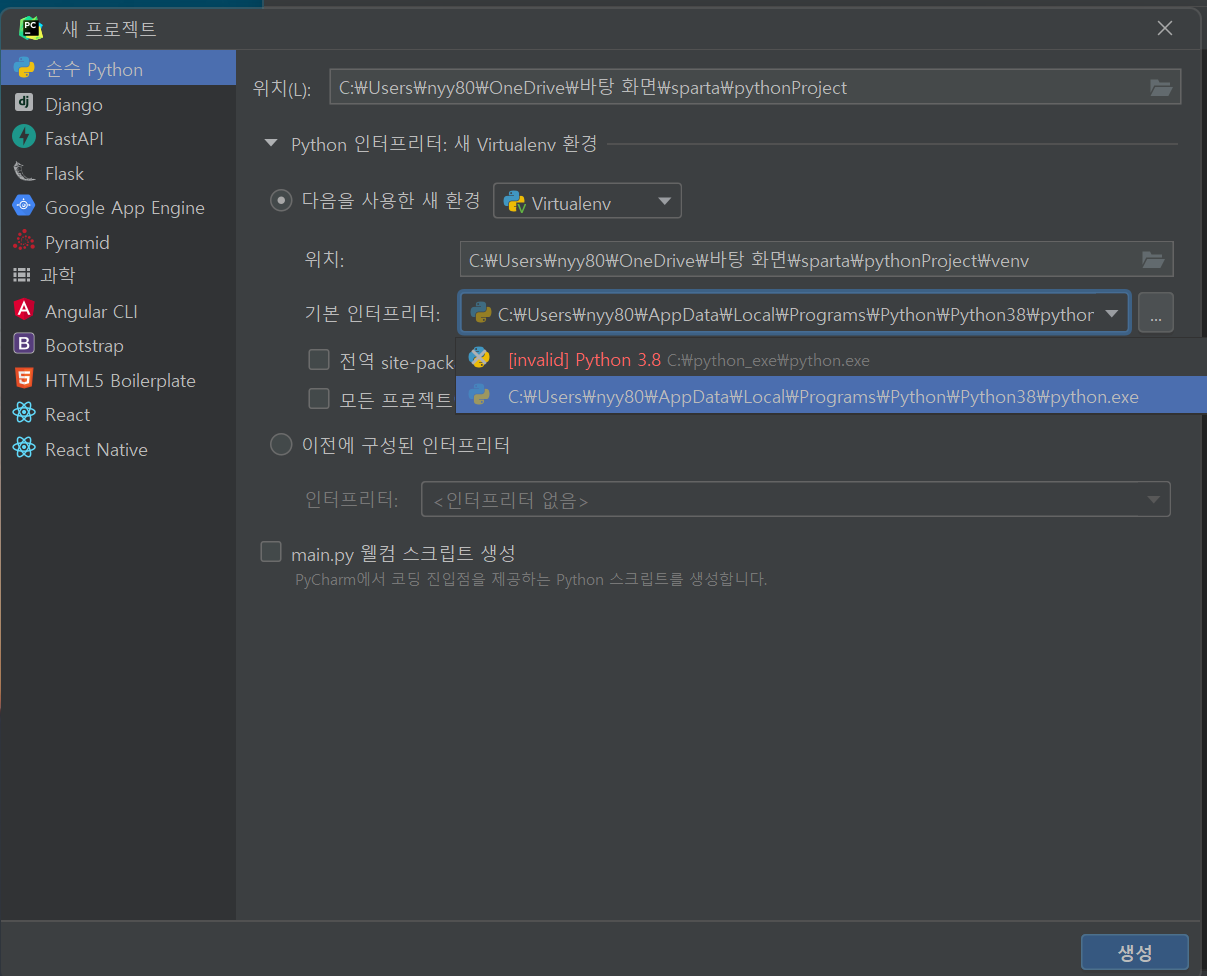The image size is (1207, 976).
Task: Click the 생성 button
Action: [x=1134, y=952]
